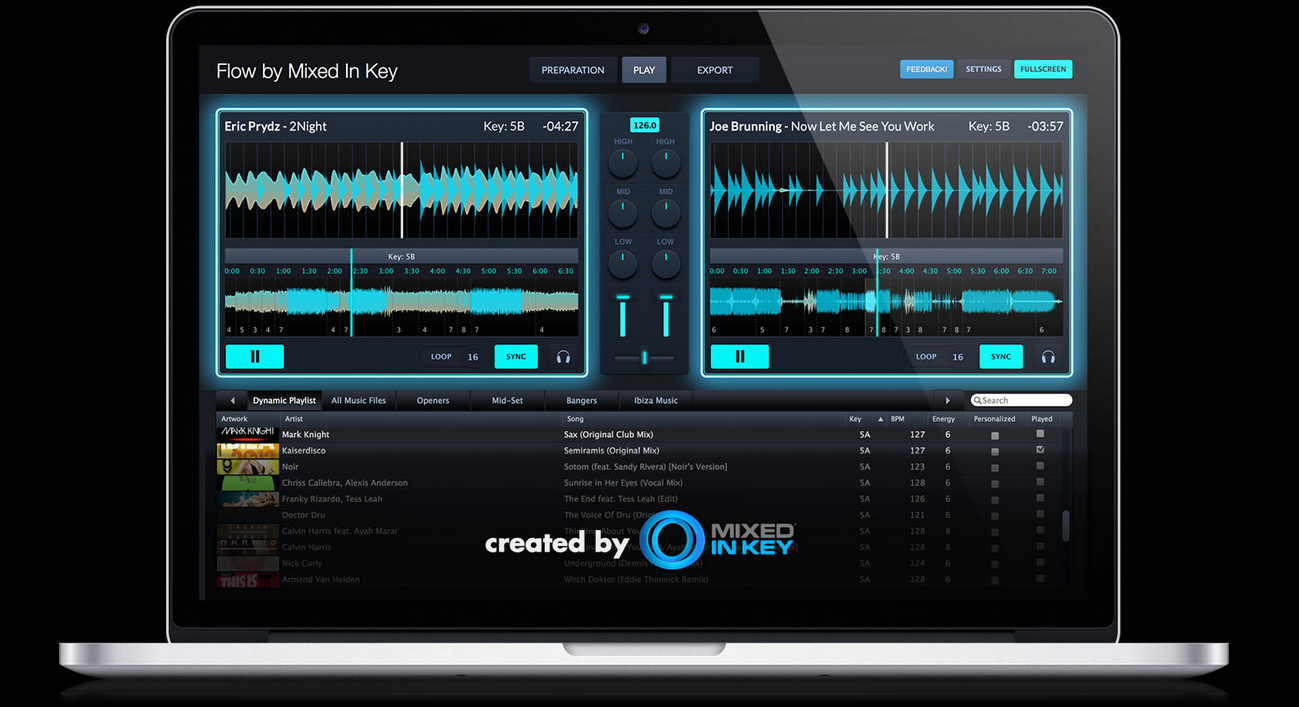The width and height of the screenshot is (1299, 707).
Task: Switch to the PREPARATION tab
Action: [573, 70]
